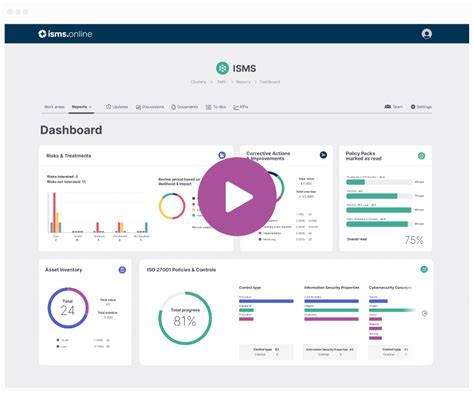The height and width of the screenshot is (393, 474).
Task: Open the Asset Inventory card icon
Action: pos(122,270)
